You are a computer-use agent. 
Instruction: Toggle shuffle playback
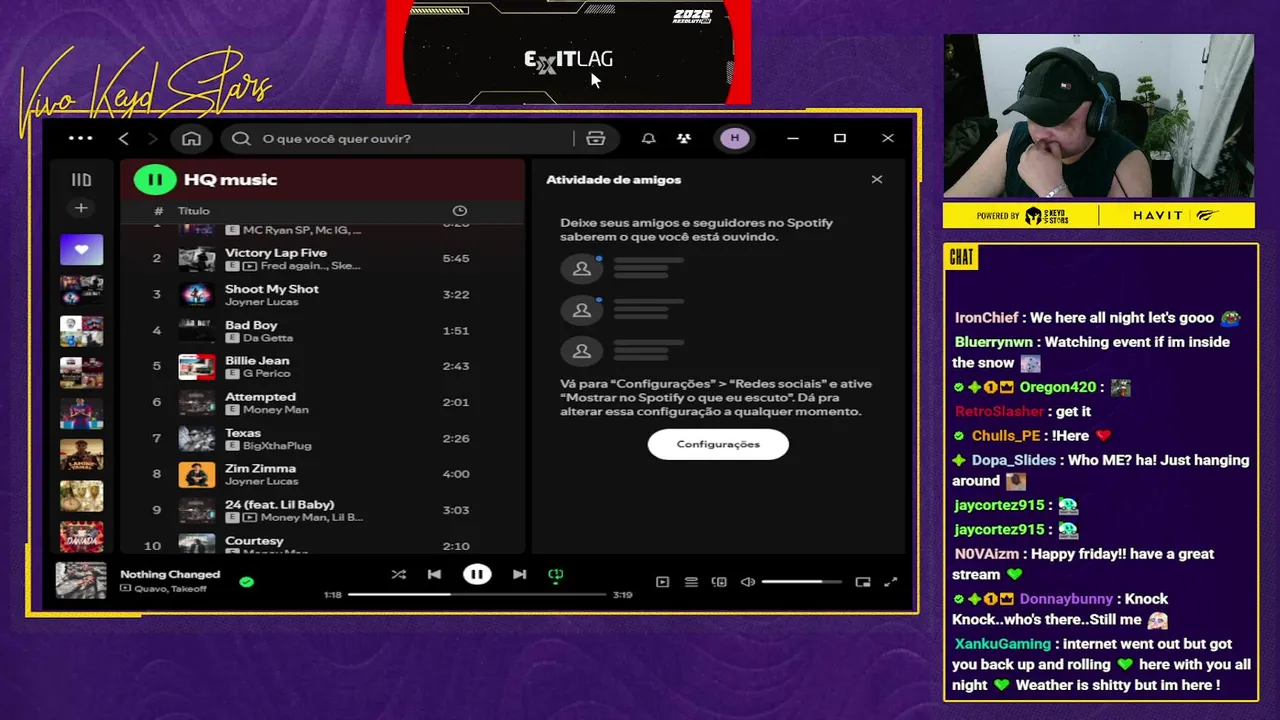399,574
